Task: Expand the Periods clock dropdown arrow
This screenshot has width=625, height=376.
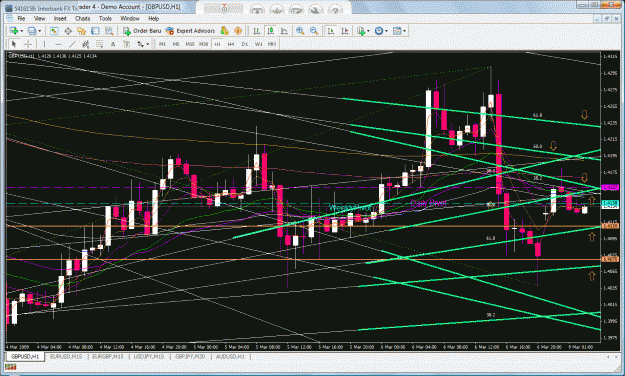Action: [x=386, y=31]
